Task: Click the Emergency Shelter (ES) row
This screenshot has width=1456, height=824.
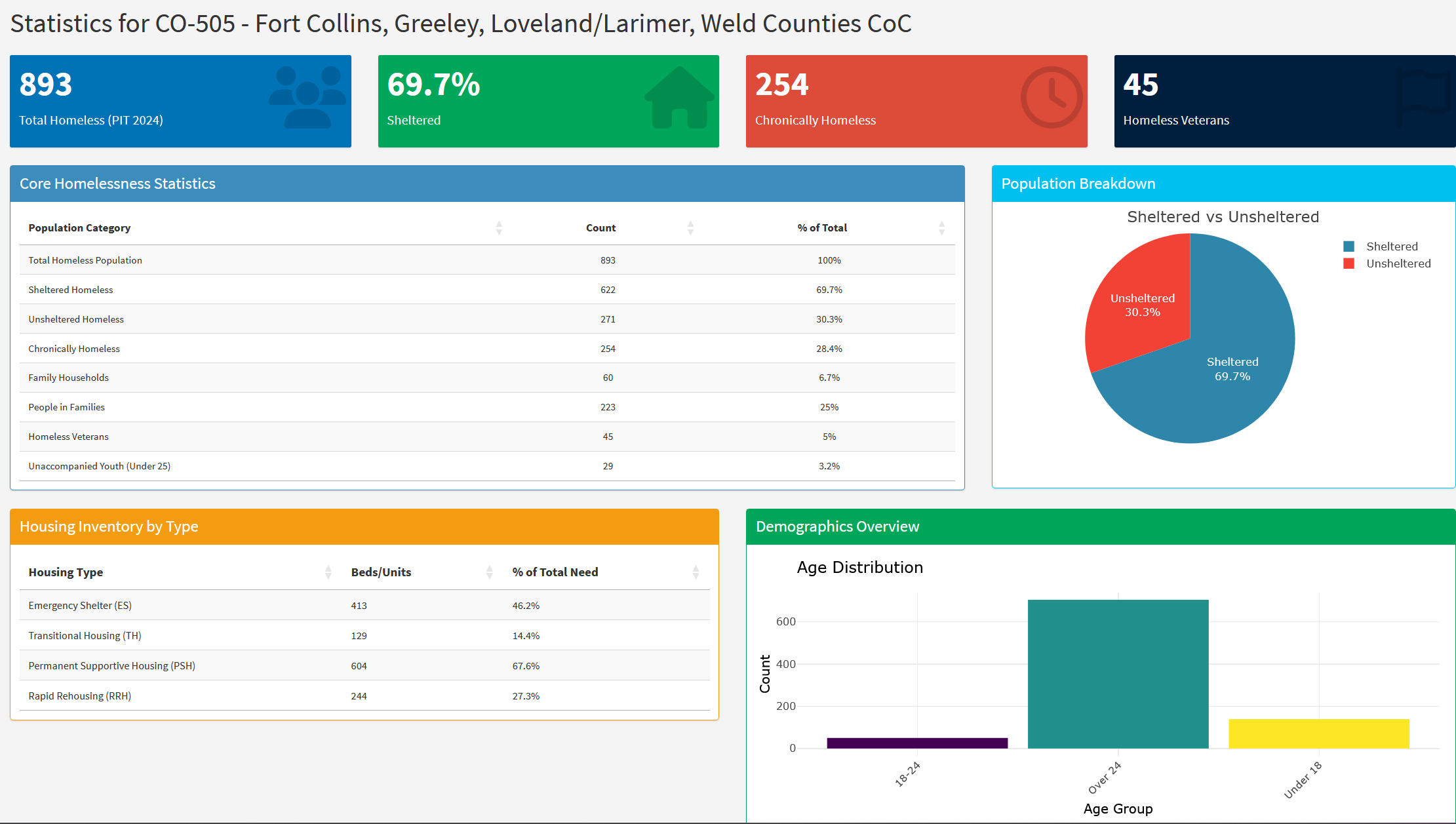Action: point(364,606)
